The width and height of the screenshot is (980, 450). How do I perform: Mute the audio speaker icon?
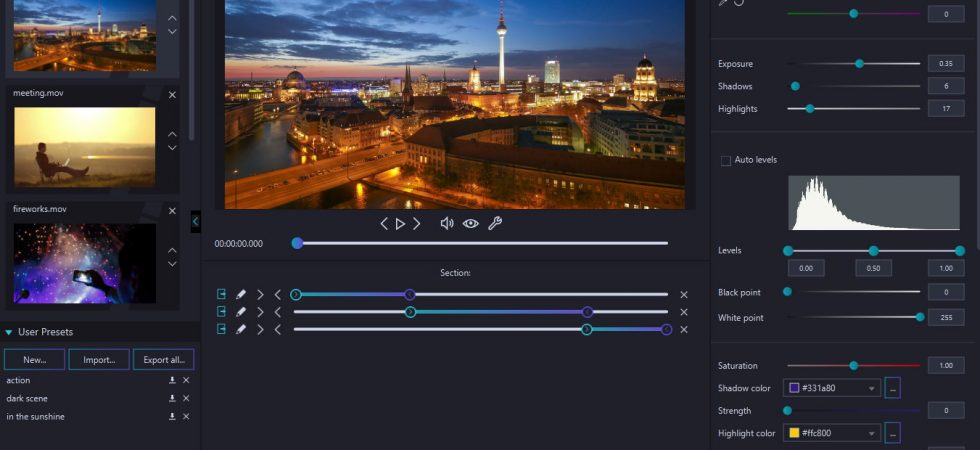click(x=447, y=224)
